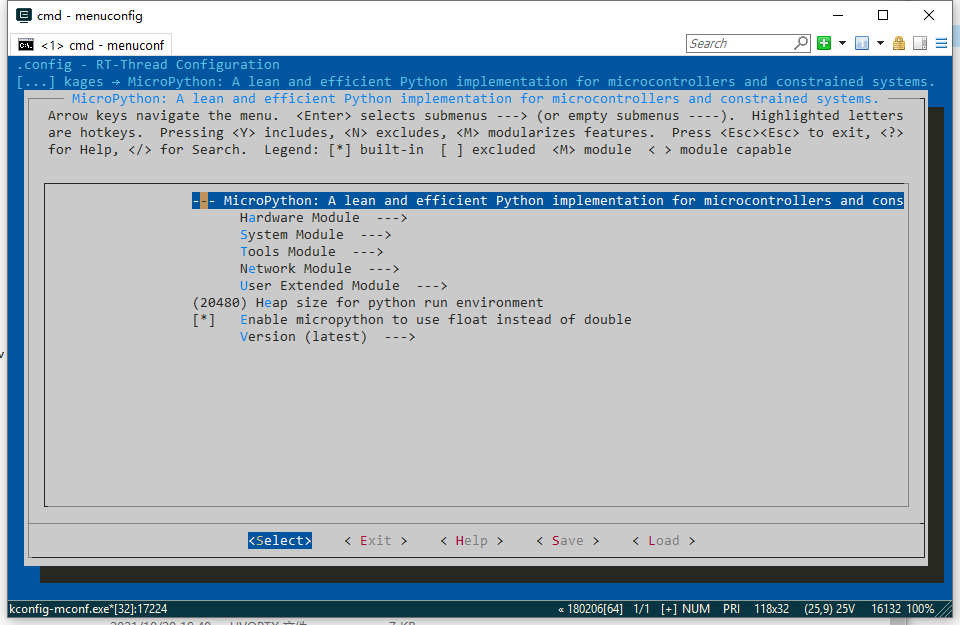Click the PRI status bar entry
This screenshot has width=960, height=625.
[x=732, y=609]
